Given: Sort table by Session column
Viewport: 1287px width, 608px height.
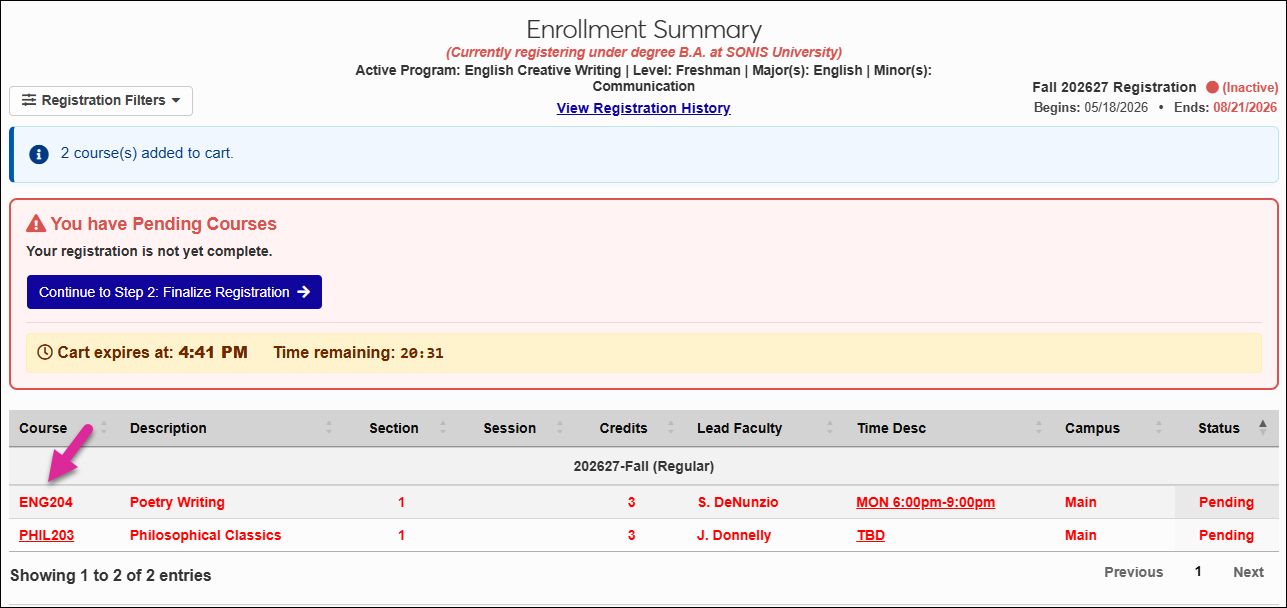Looking at the screenshot, I should tap(515, 428).
